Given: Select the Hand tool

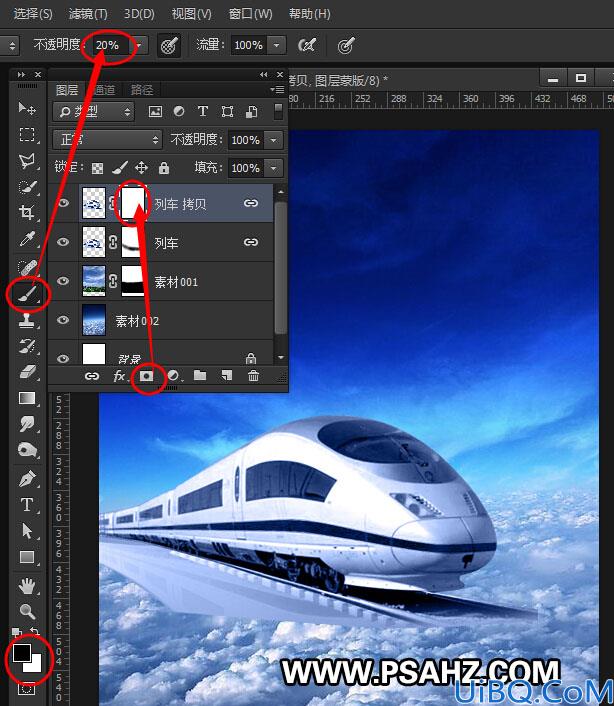Looking at the screenshot, I should [27, 586].
